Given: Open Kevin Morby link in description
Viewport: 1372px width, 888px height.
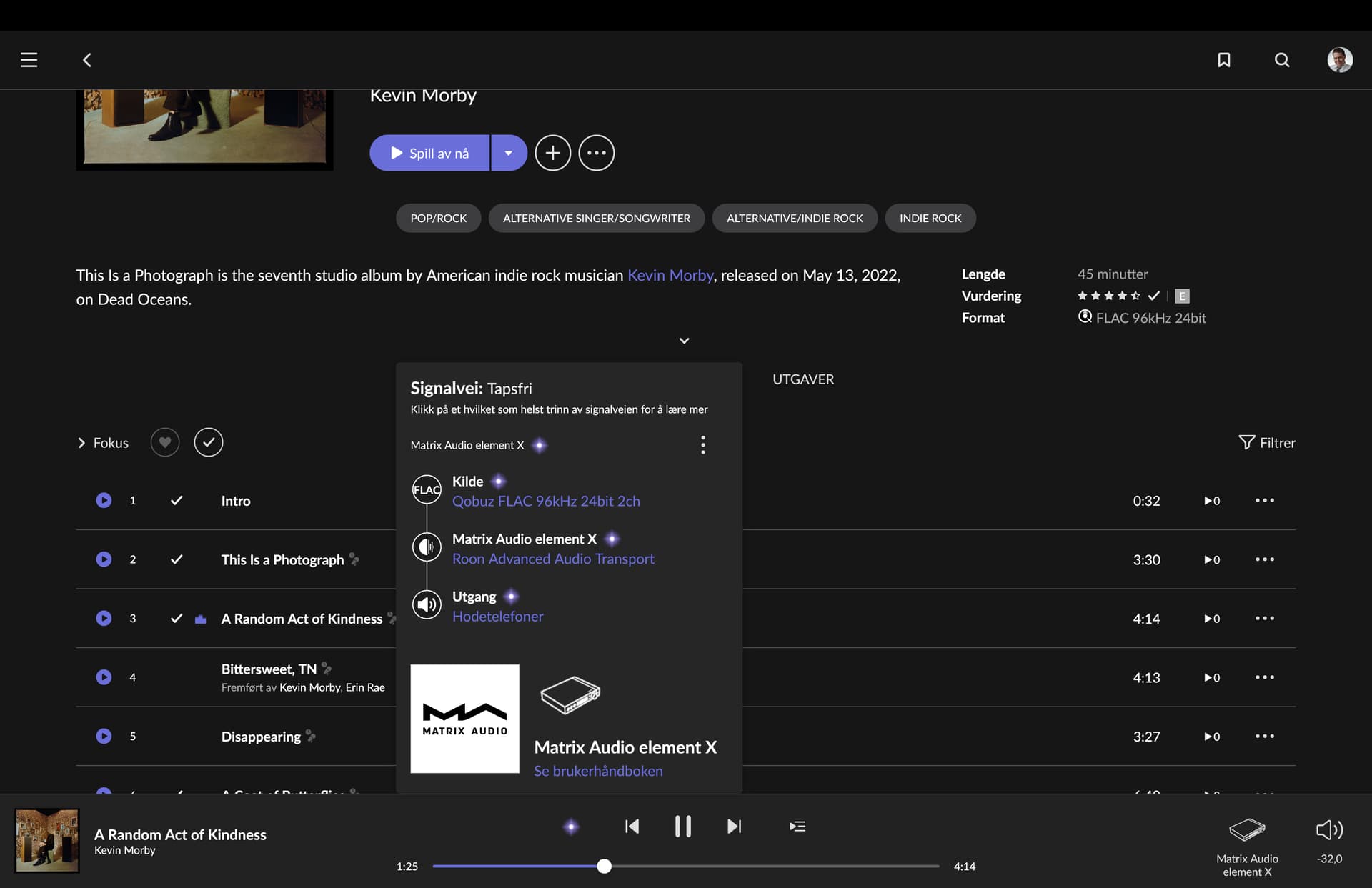Looking at the screenshot, I should [x=670, y=275].
